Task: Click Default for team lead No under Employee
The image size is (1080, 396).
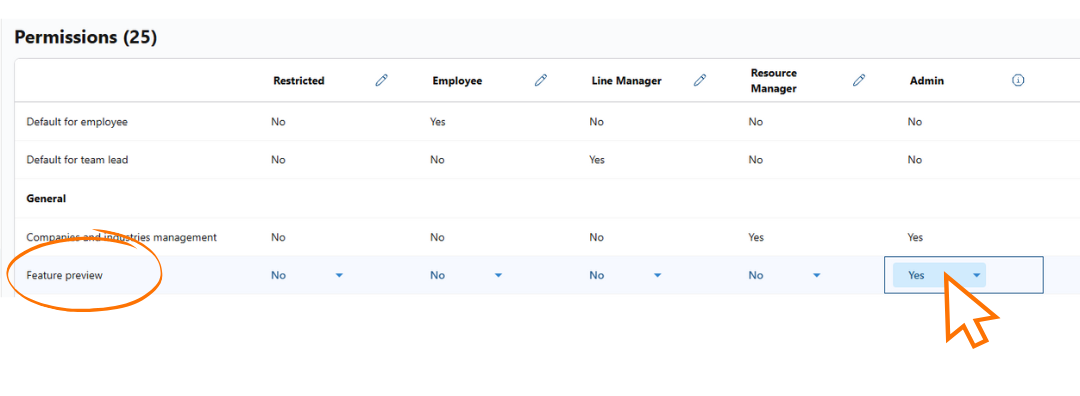Action: click(x=437, y=160)
